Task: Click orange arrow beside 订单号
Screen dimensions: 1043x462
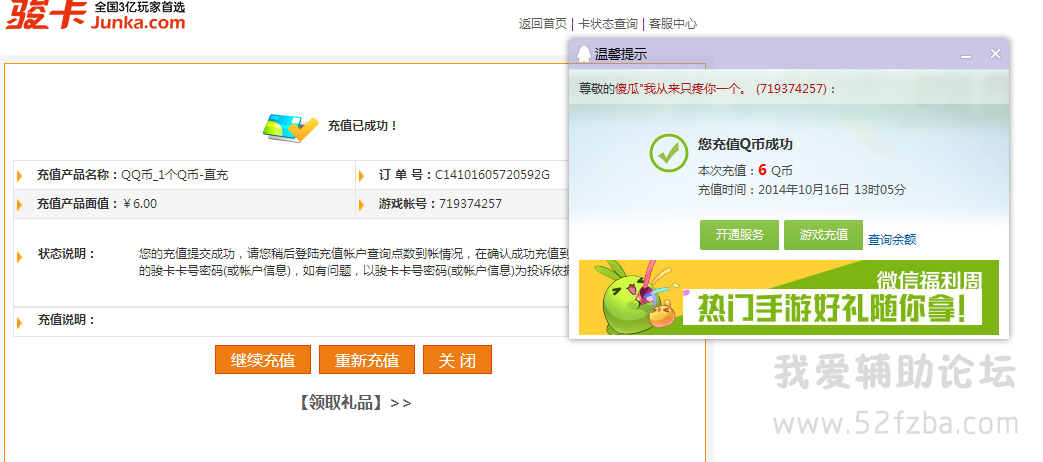Action: 362,176
